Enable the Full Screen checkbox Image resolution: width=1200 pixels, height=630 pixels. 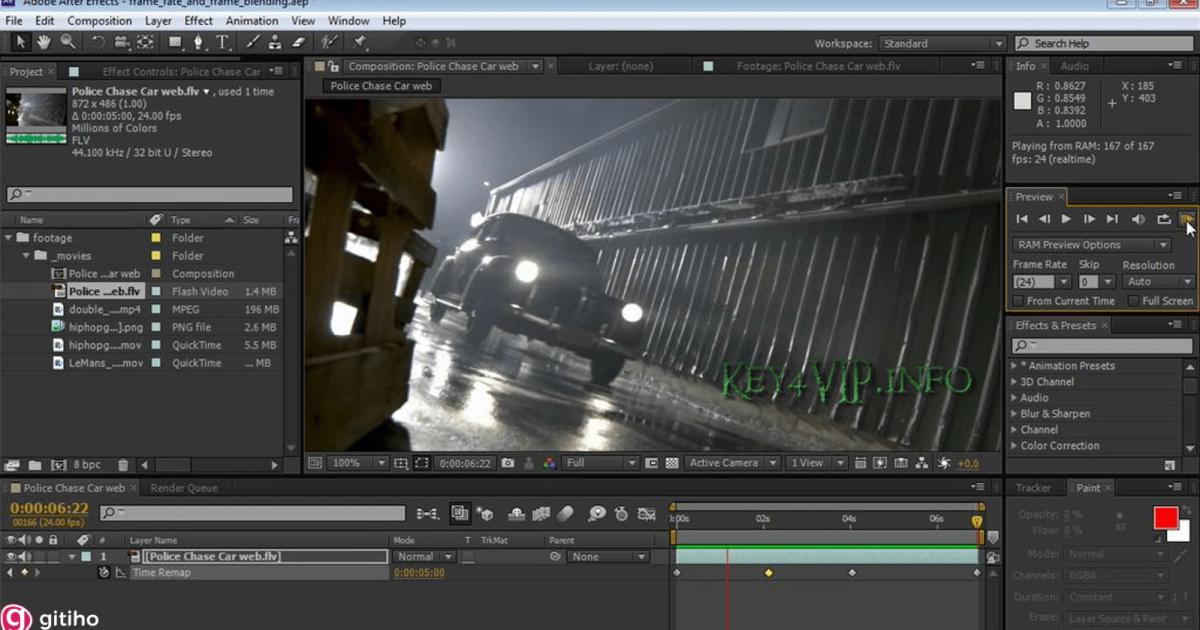pyautogui.click(x=1134, y=301)
